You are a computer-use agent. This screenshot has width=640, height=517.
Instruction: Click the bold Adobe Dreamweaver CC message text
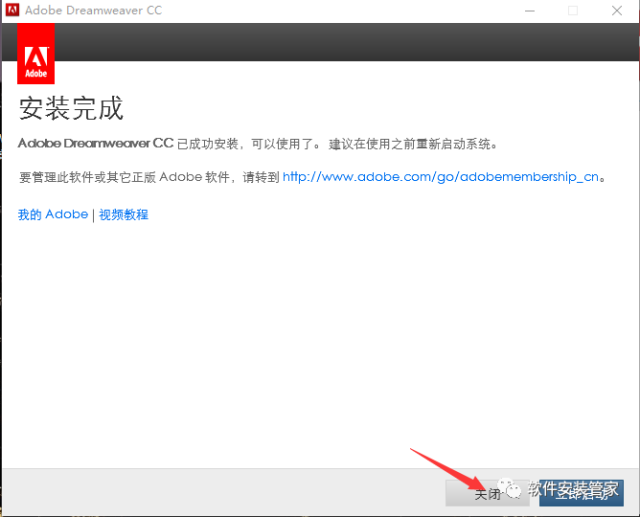point(96,144)
